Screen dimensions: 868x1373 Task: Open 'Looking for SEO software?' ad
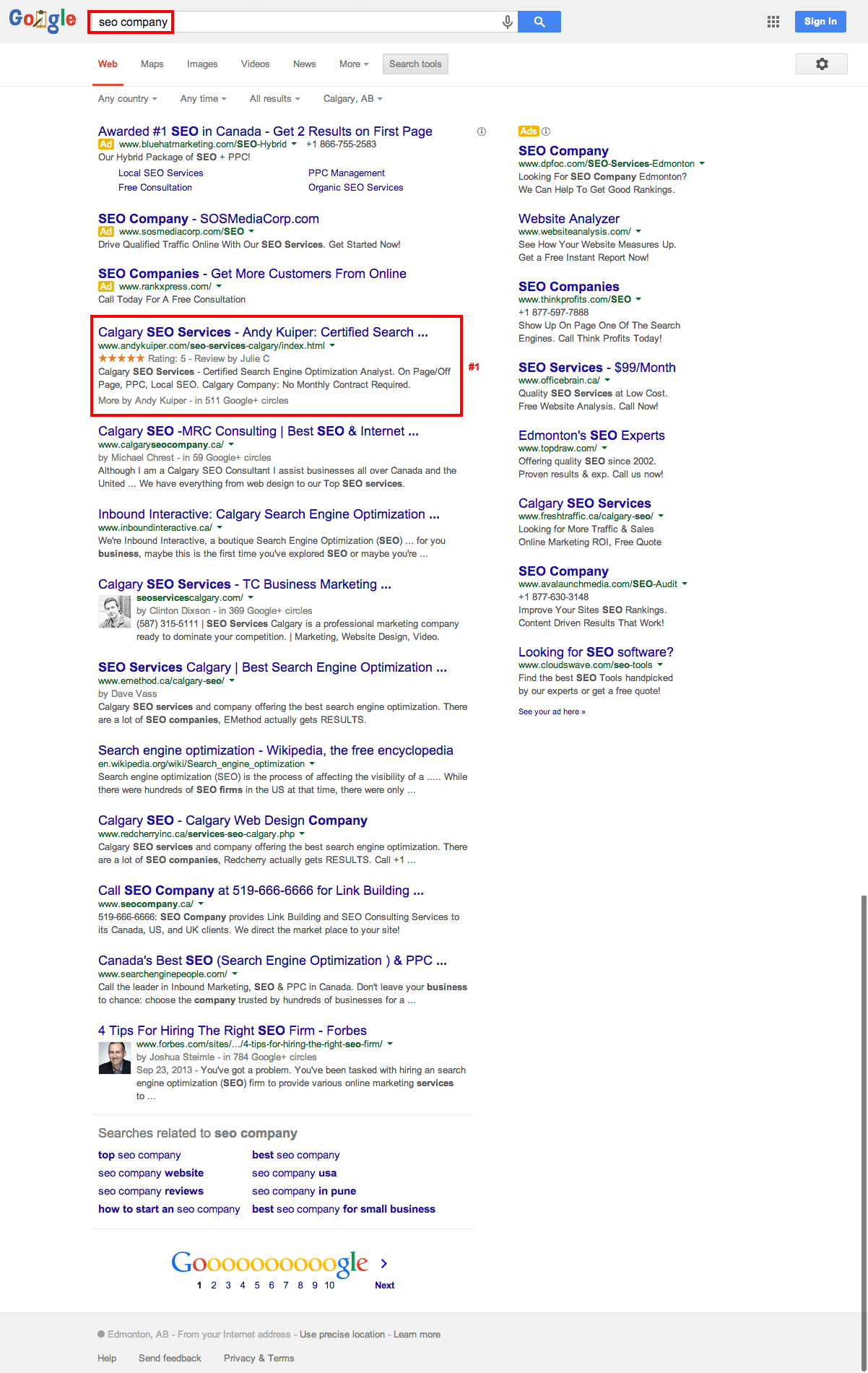point(596,652)
